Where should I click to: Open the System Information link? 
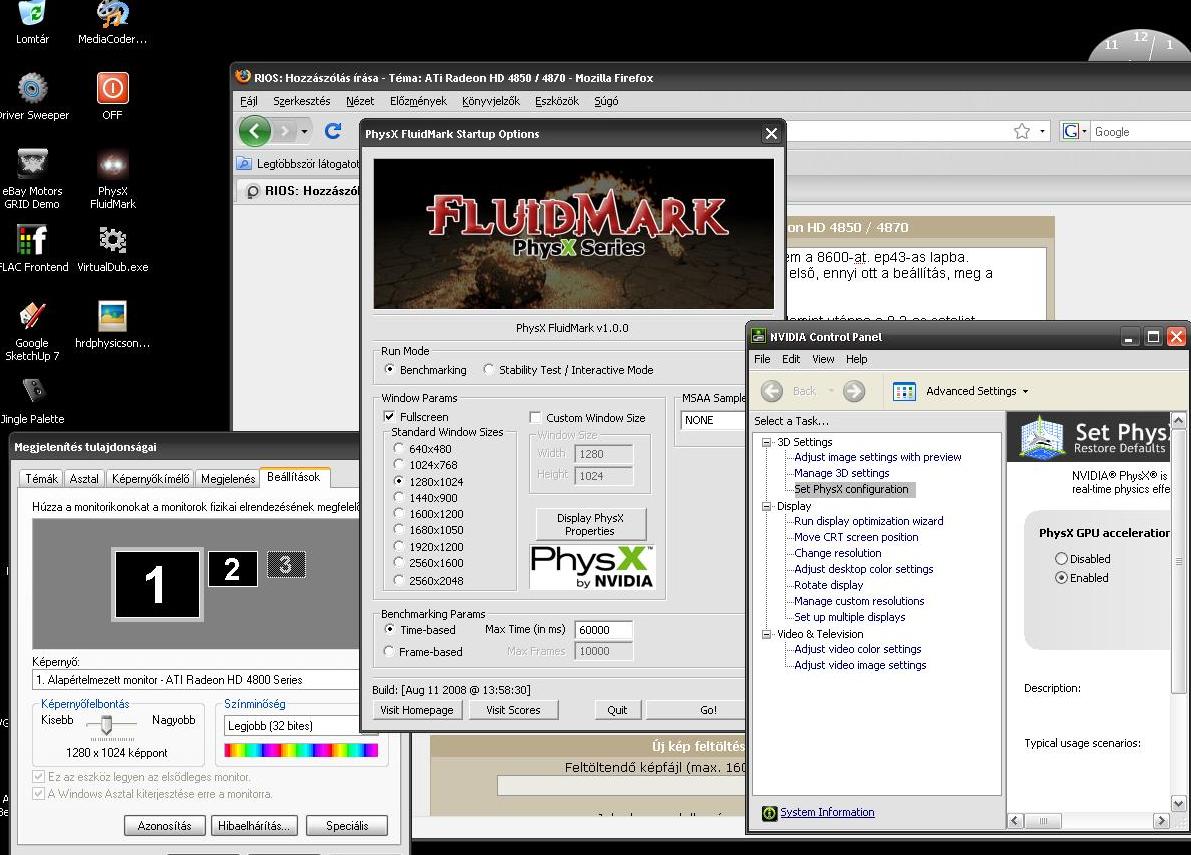coord(827,812)
